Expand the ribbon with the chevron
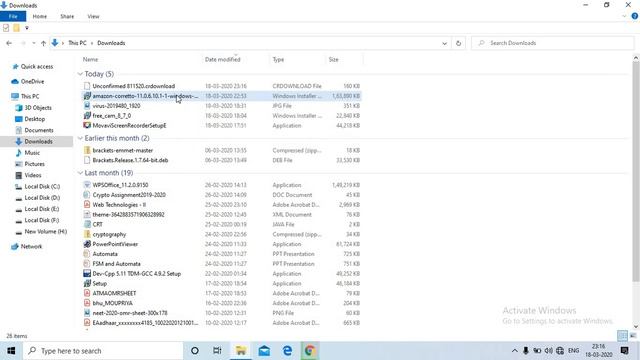 (624, 16)
